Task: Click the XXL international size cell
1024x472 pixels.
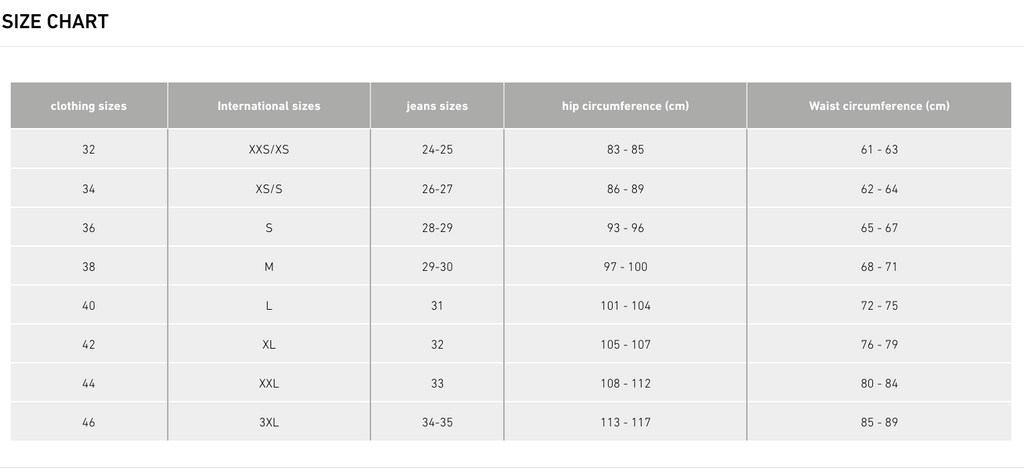Action: [269, 383]
